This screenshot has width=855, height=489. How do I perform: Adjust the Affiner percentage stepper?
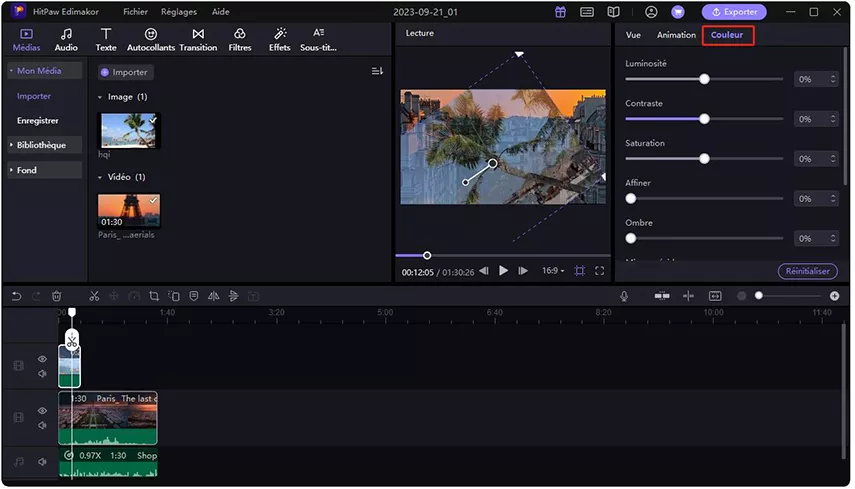(x=833, y=199)
